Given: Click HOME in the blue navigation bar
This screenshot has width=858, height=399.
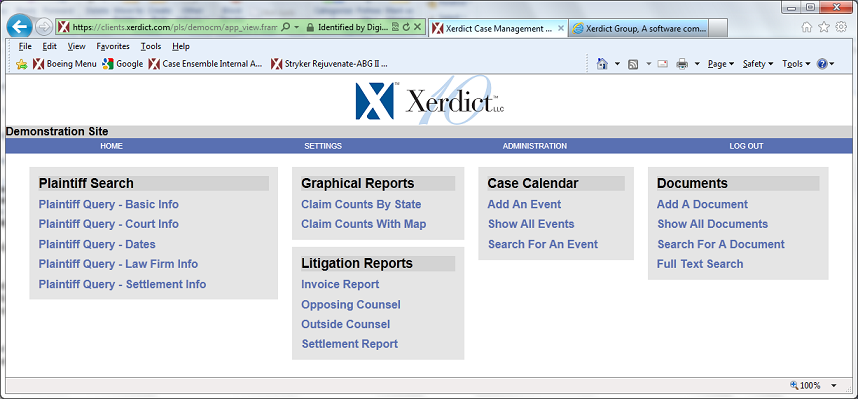Looking at the screenshot, I should [x=112, y=146].
